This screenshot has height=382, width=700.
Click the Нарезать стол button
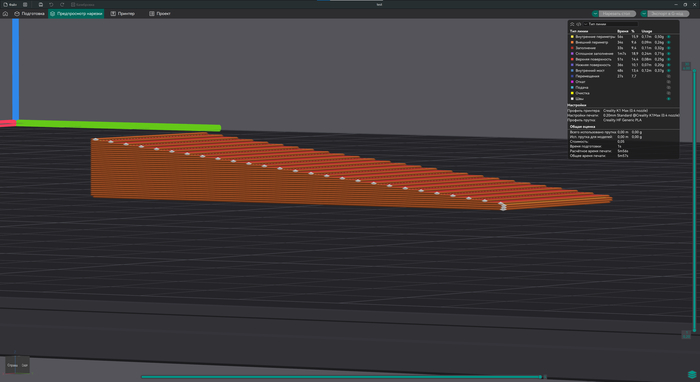[618, 14]
